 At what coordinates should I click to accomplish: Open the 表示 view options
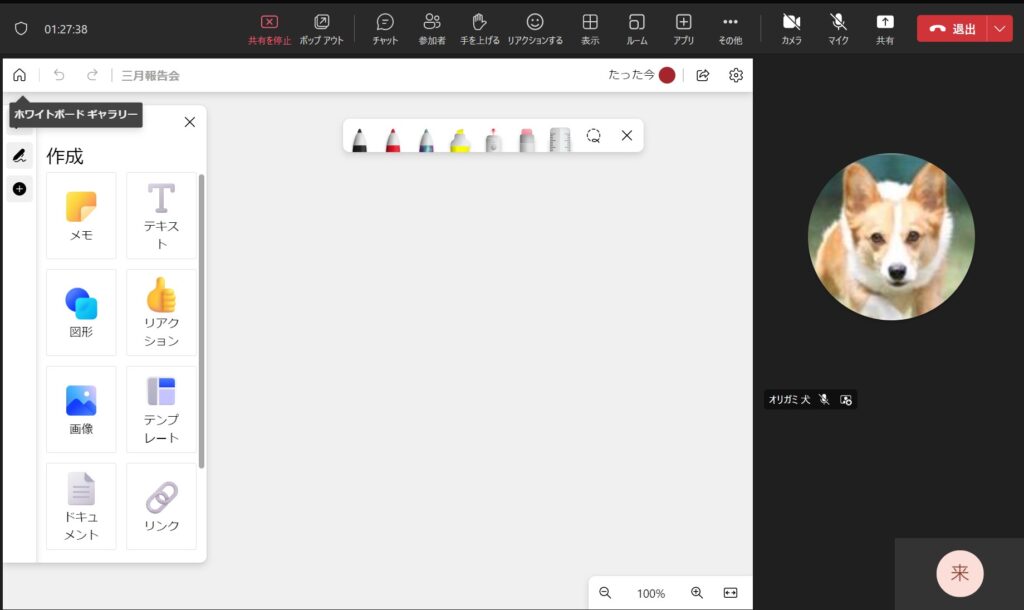[x=590, y=28]
